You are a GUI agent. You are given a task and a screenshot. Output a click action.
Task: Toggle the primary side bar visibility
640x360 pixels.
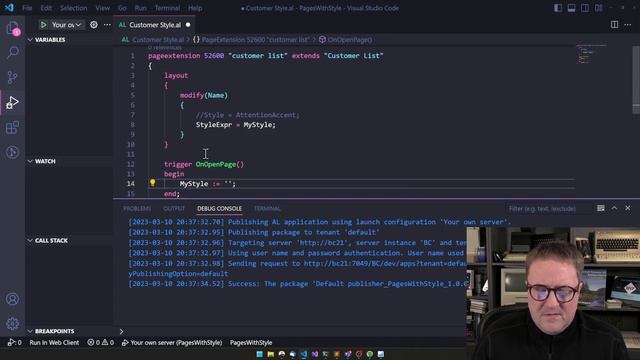(558, 8)
